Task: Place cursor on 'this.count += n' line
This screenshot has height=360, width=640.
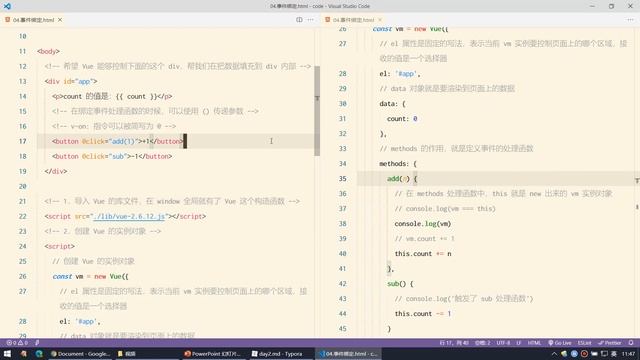Action: [423, 254]
